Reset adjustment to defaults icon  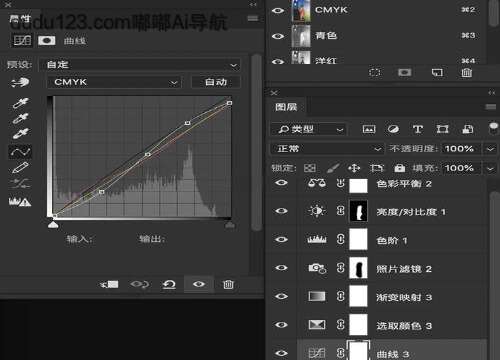[x=169, y=284]
